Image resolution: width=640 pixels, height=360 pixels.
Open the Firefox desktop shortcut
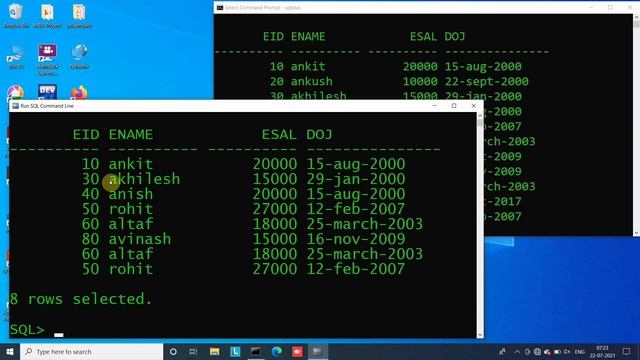[x=79, y=93]
